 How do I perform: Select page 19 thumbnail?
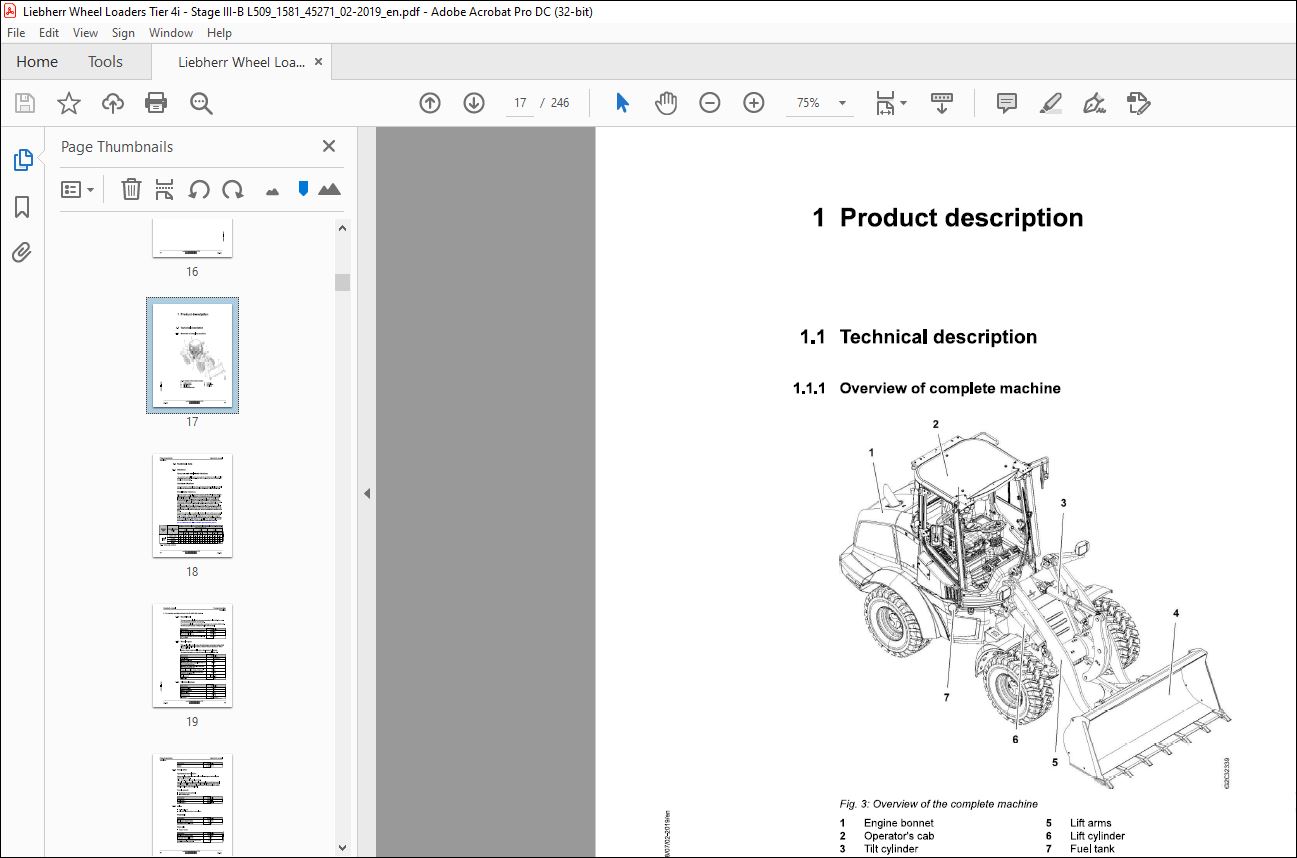(x=192, y=655)
